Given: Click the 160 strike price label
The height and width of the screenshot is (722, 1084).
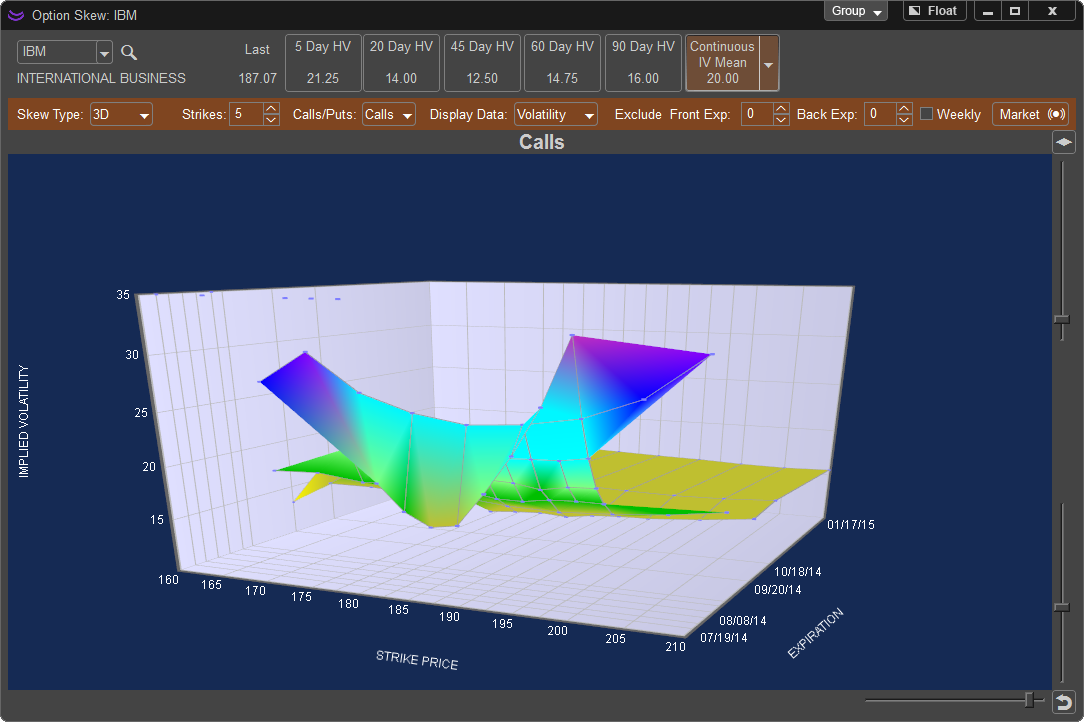Looking at the screenshot, I should 168,580.
